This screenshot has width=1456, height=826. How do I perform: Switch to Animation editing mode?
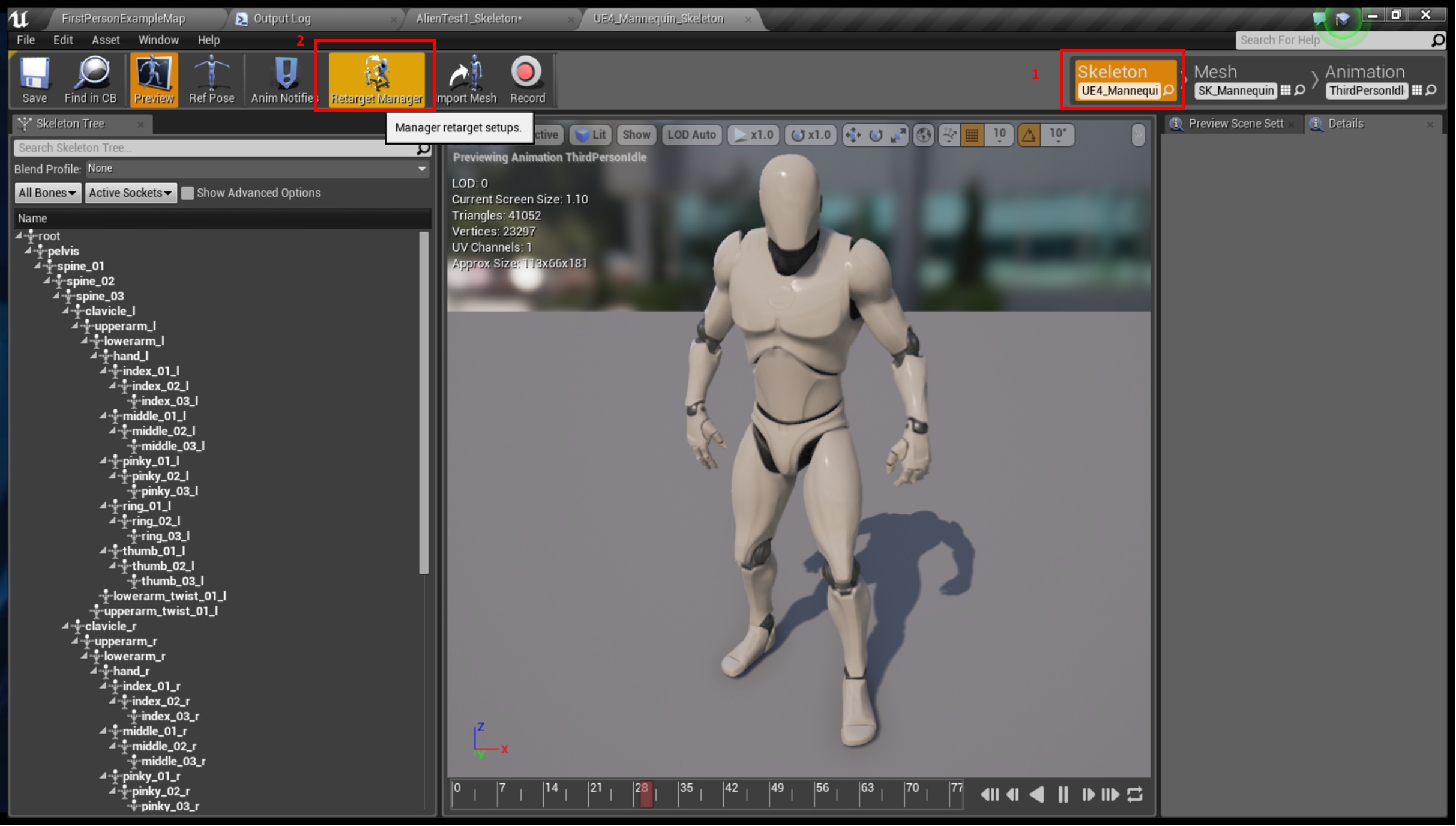click(1365, 72)
